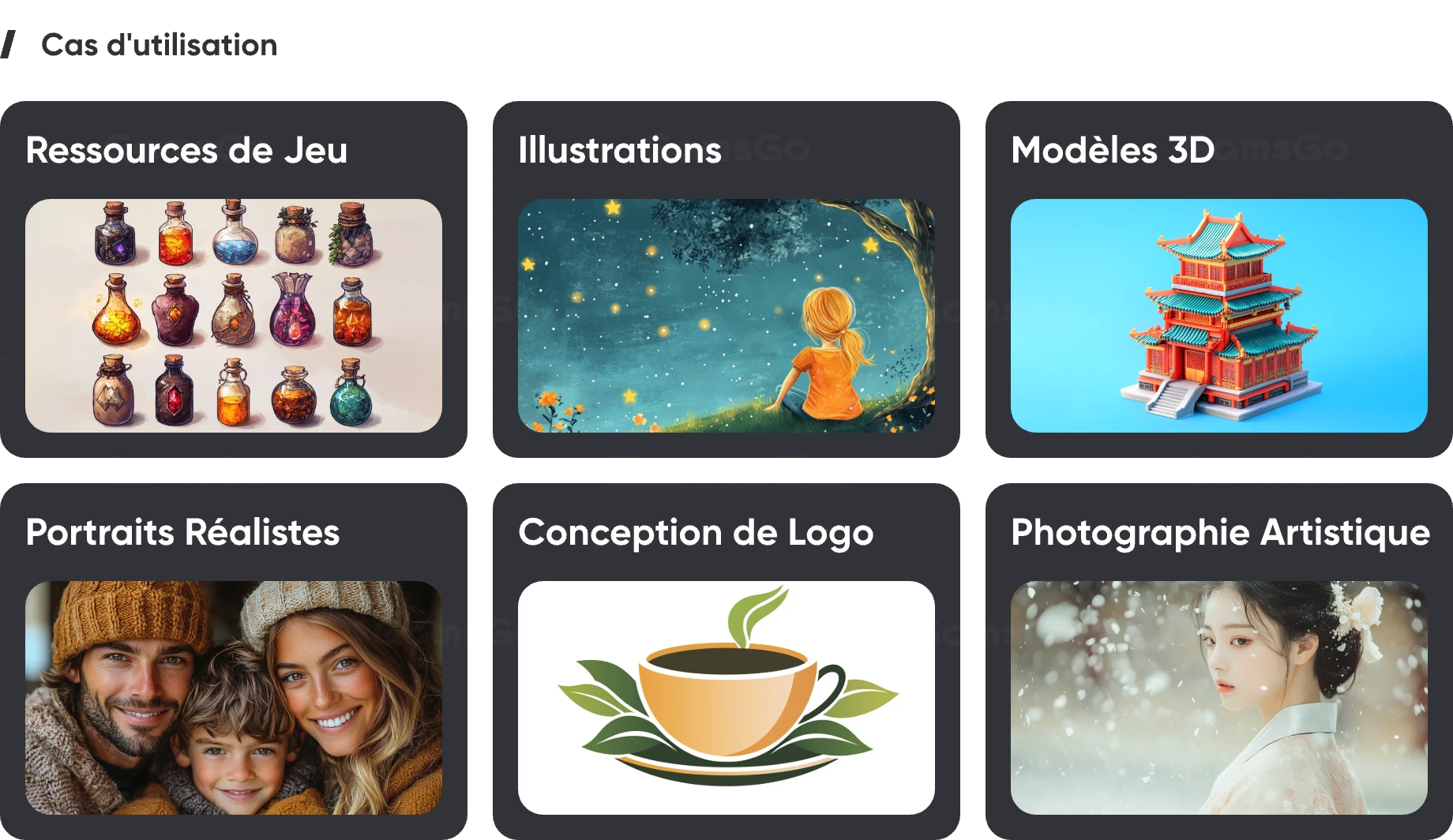This screenshot has height=840, width=1453.
Task: Open the Ressources de Jeu card title
Action: tap(186, 150)
